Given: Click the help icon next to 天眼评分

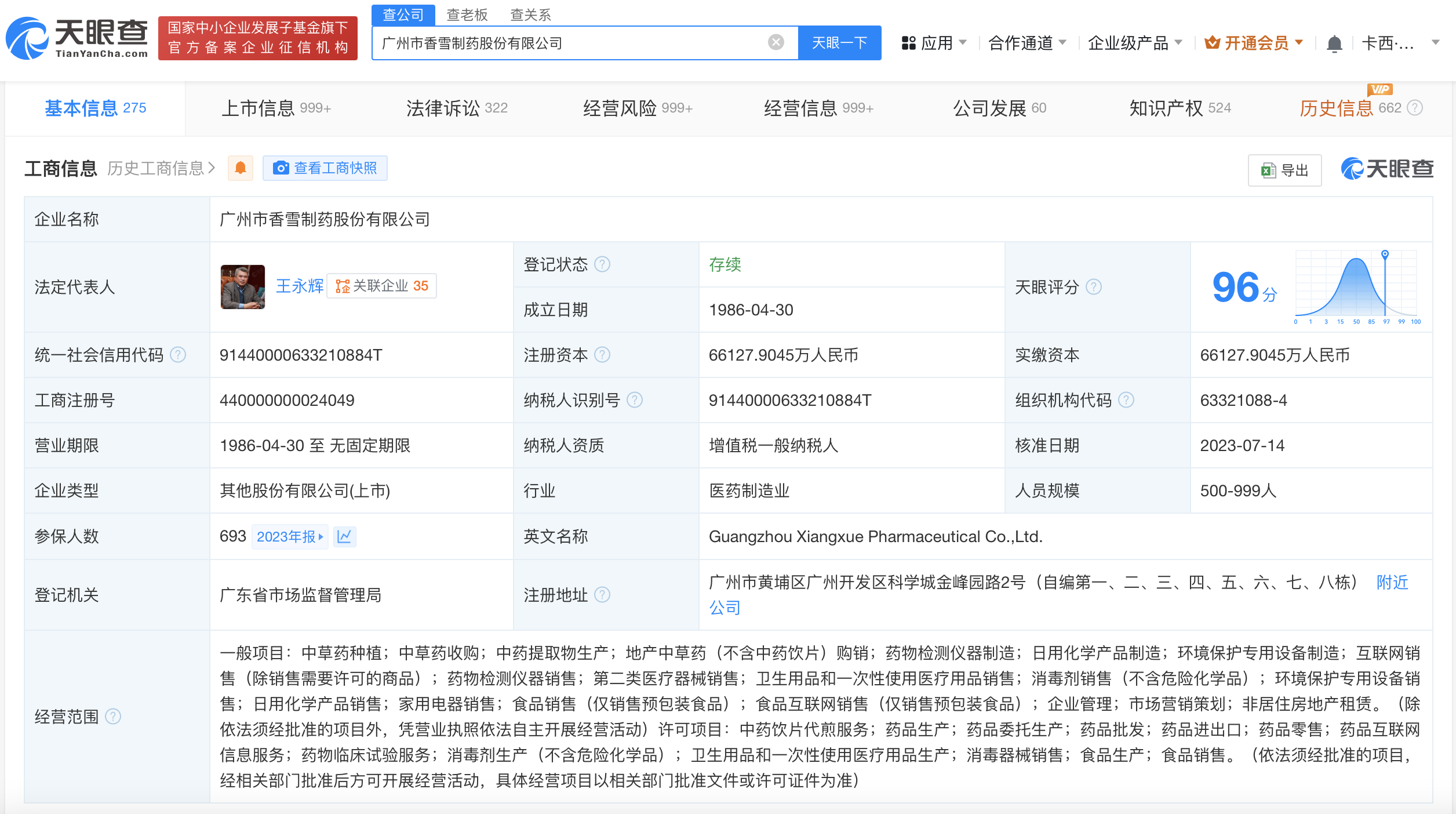Looking at the screenshot, I should click(x=1093, y=287).
